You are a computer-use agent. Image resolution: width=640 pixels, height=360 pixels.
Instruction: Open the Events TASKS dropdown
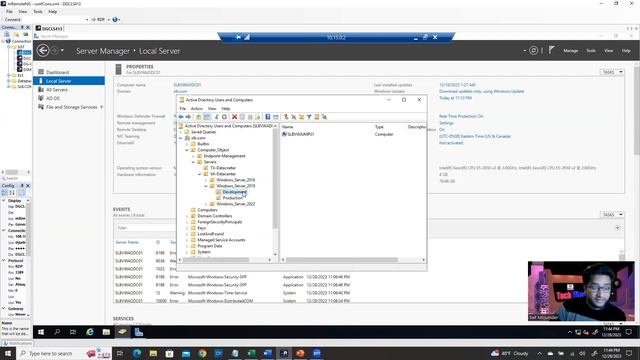click(x=612, y=215)
